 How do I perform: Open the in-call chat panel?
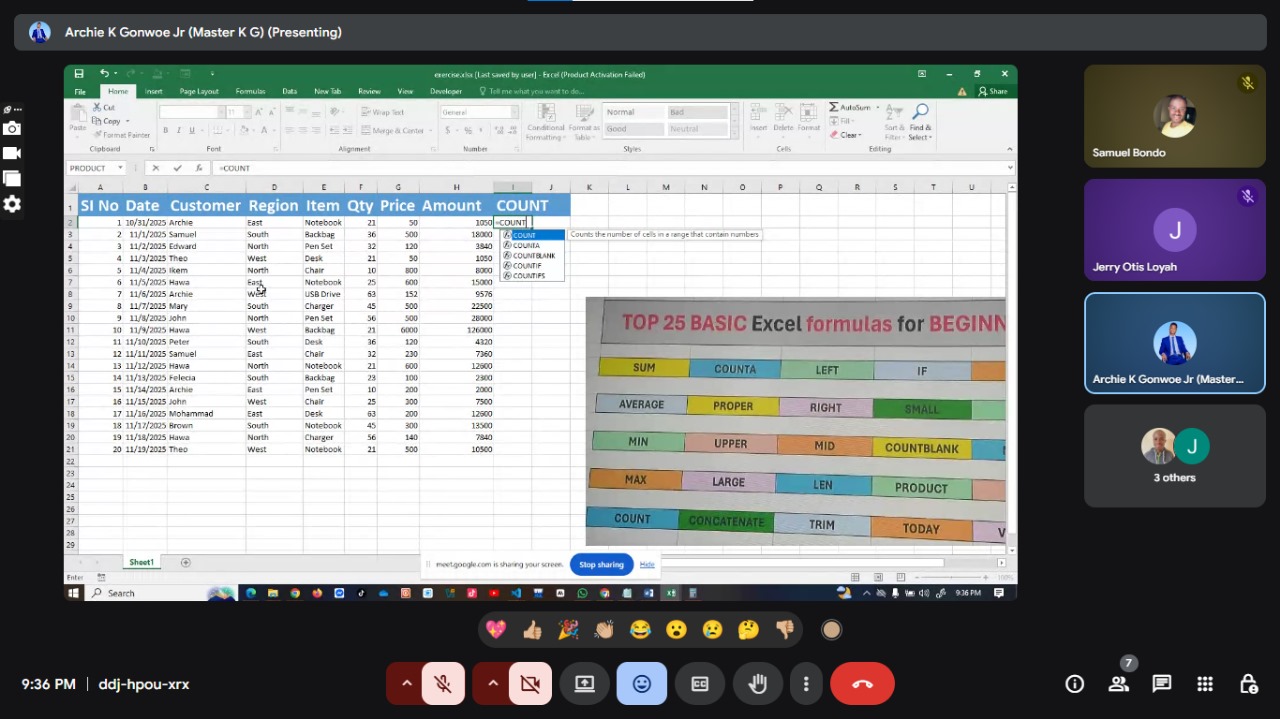[1161, 684]
